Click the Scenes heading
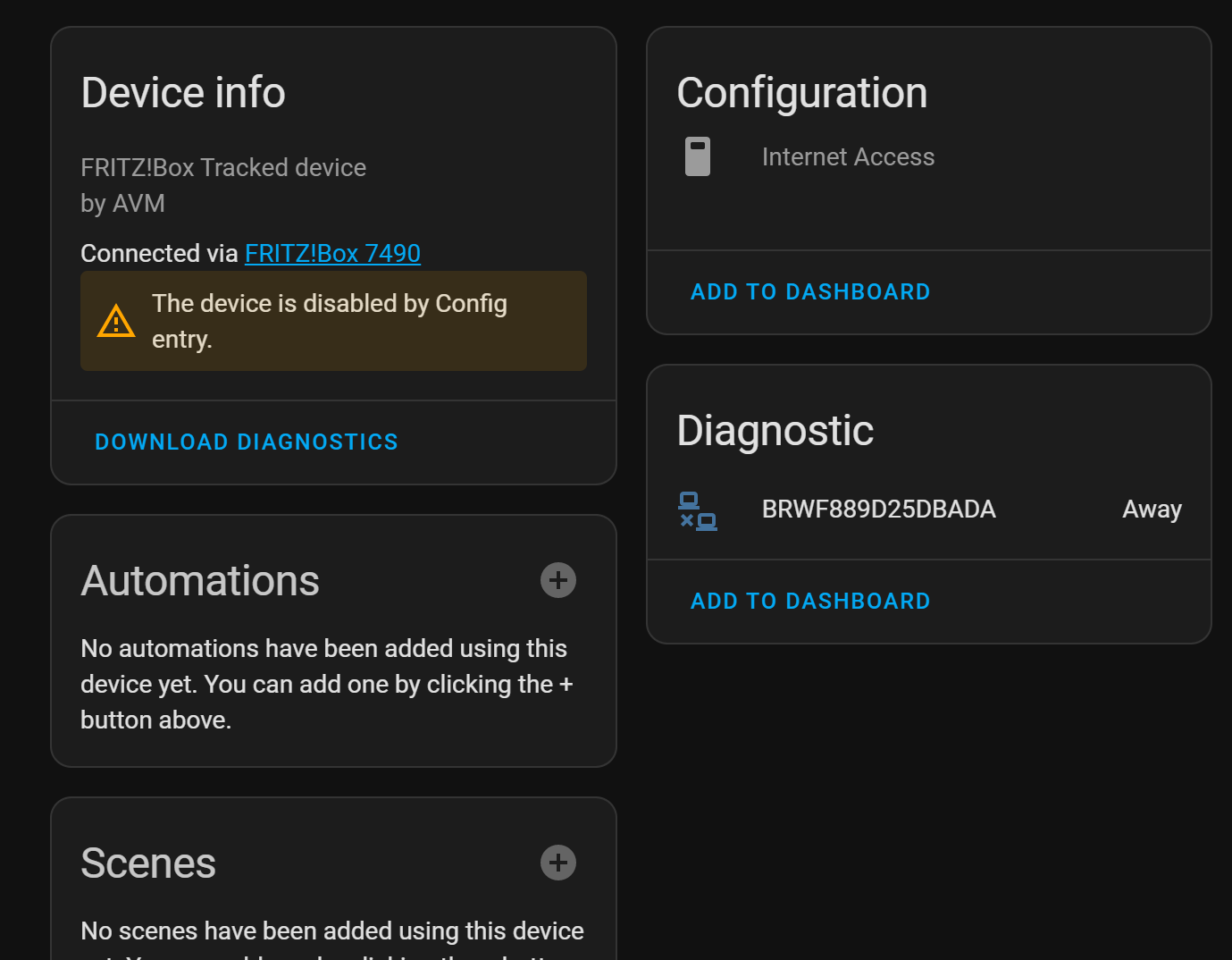 coord(148,862)
